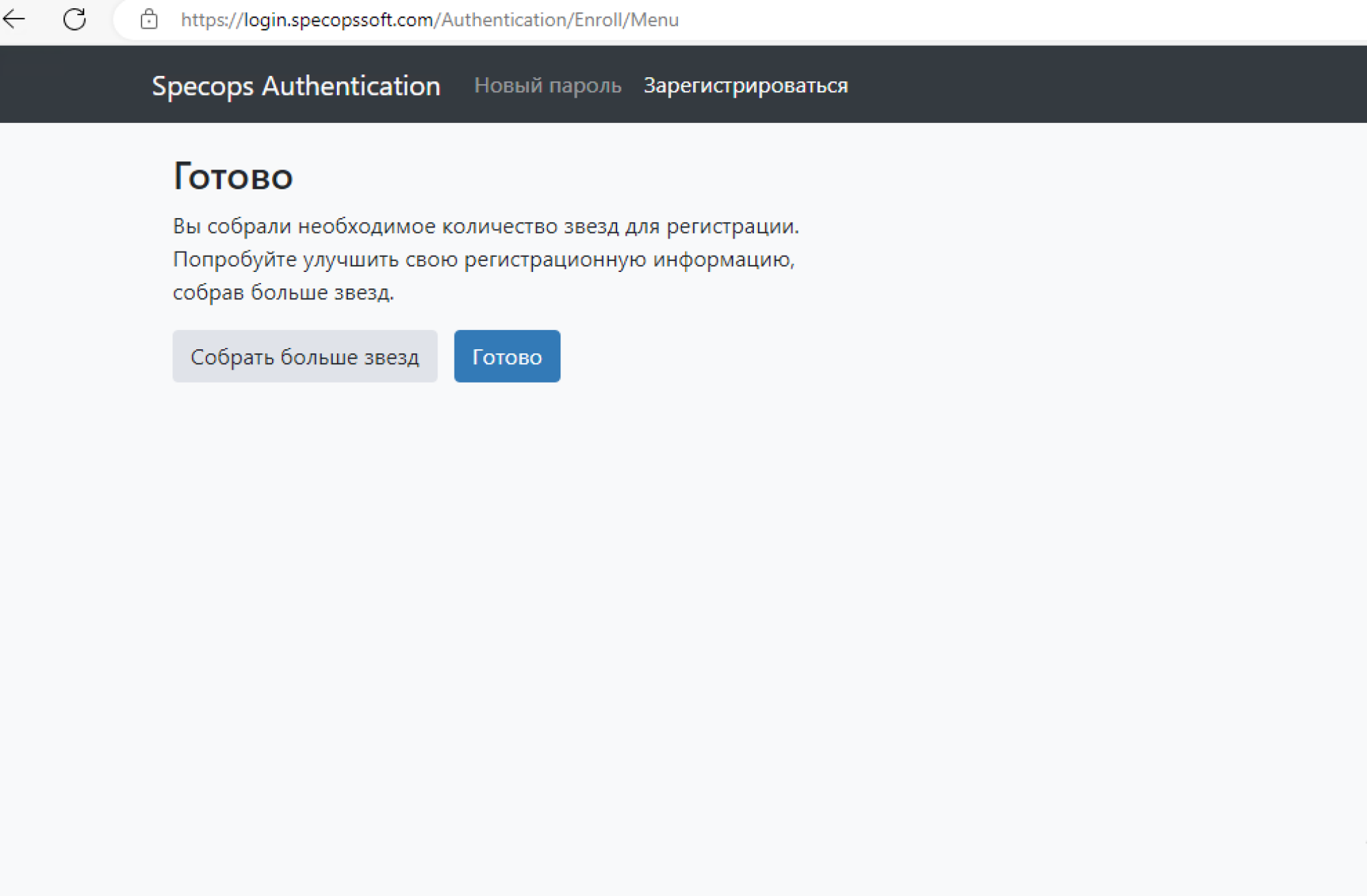Screen dimensions: 1367x896
Task: Click the word Specops in header brand
Action: point(203,86)
